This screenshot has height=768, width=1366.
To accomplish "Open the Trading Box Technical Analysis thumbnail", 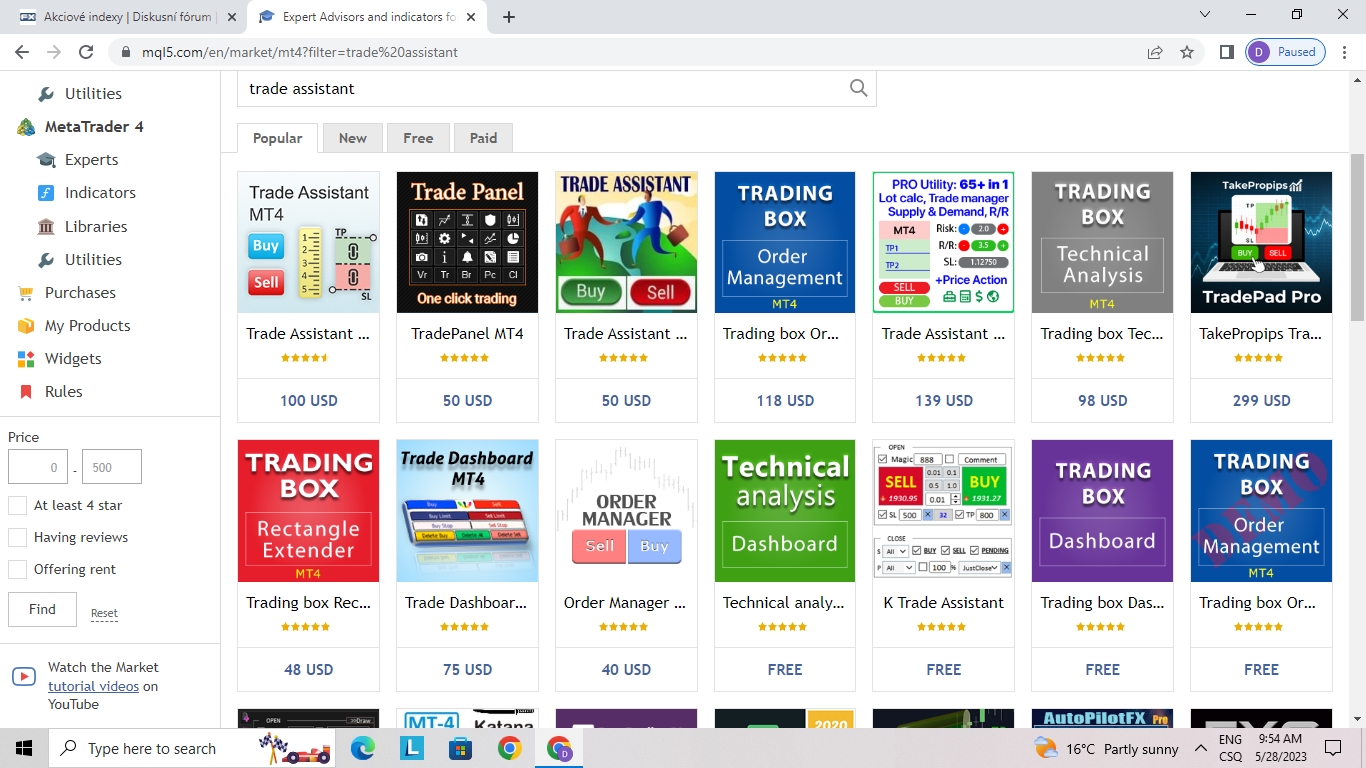I will 1102,242.
